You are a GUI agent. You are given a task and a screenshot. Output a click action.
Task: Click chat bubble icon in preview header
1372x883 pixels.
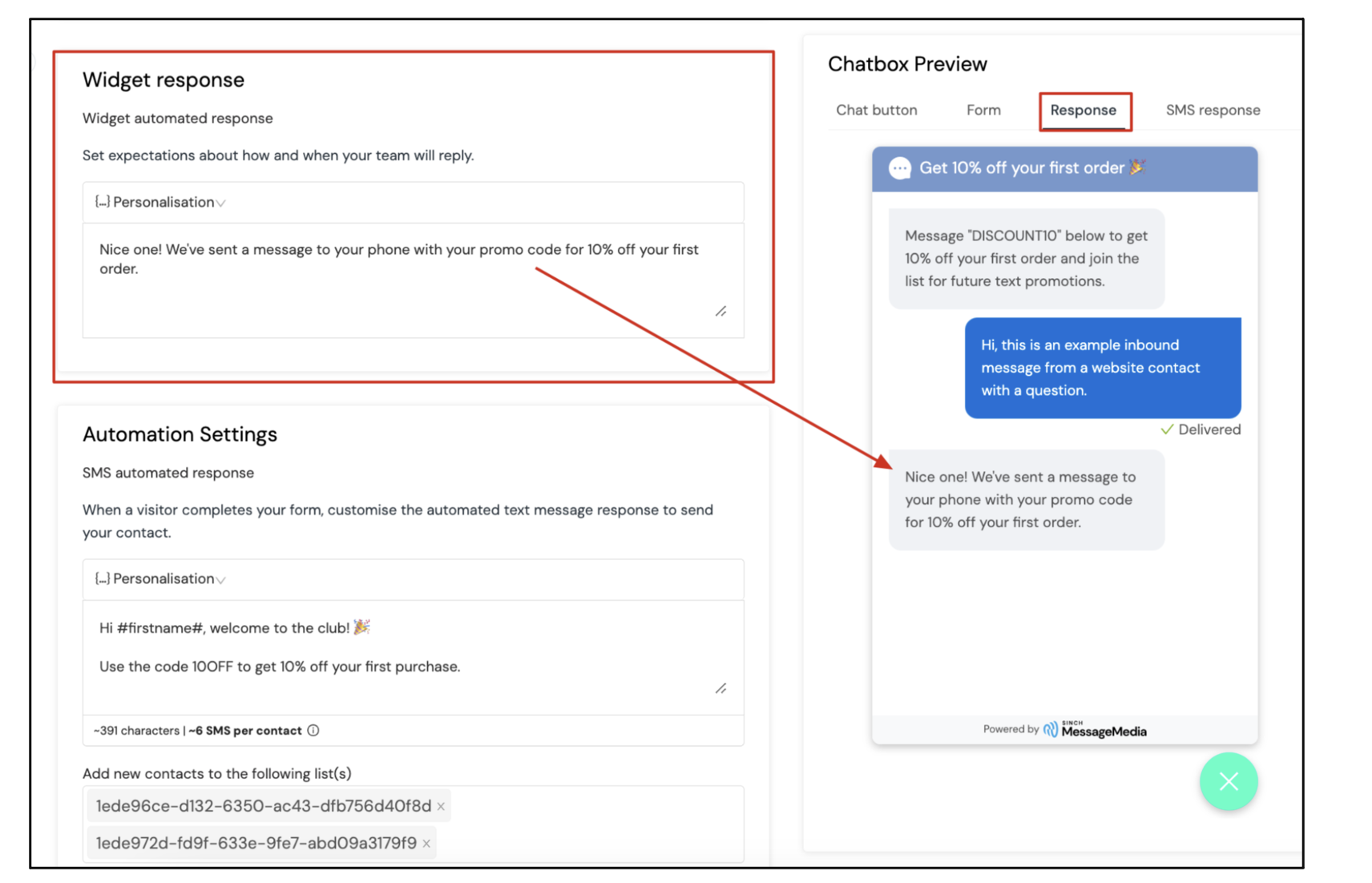coord(900,168)
